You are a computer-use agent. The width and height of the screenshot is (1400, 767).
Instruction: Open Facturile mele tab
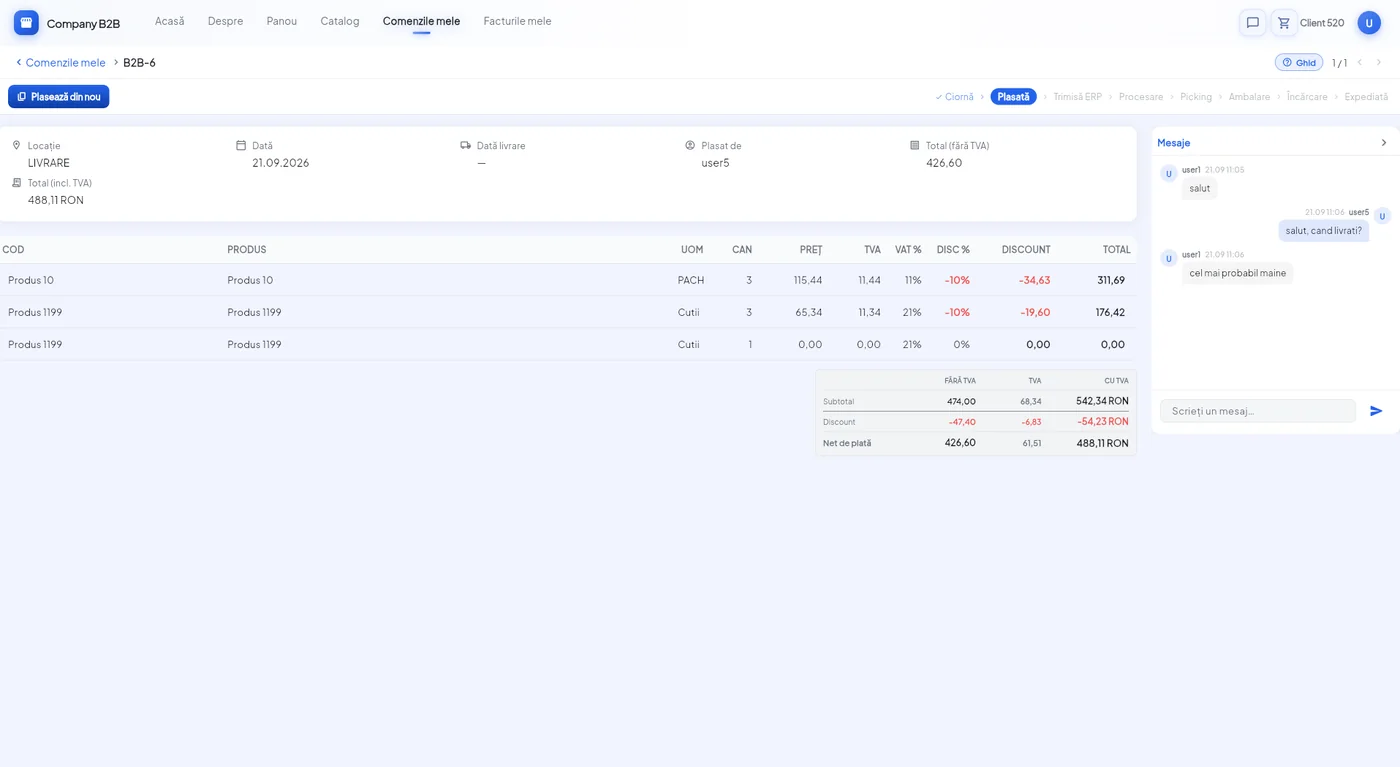coord(517,21)
